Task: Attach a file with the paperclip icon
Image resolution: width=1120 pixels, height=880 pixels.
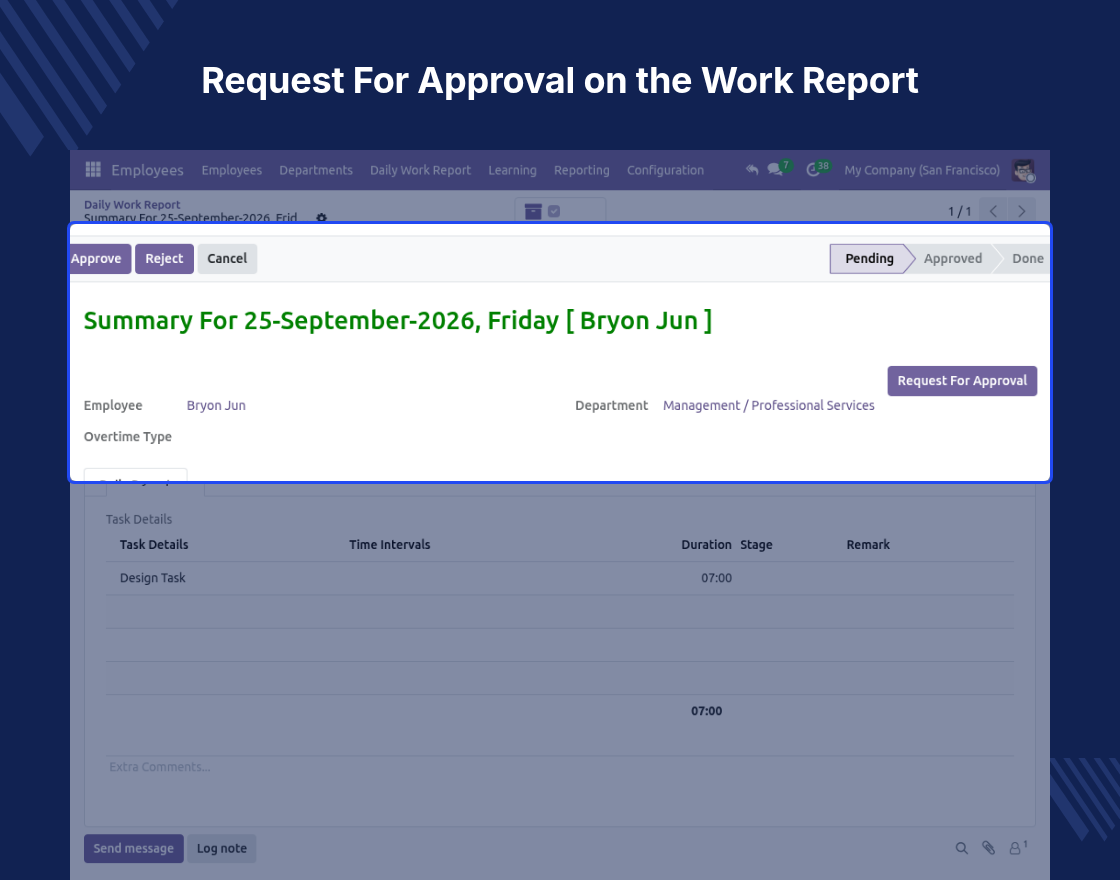Action: tap(989, 848)
